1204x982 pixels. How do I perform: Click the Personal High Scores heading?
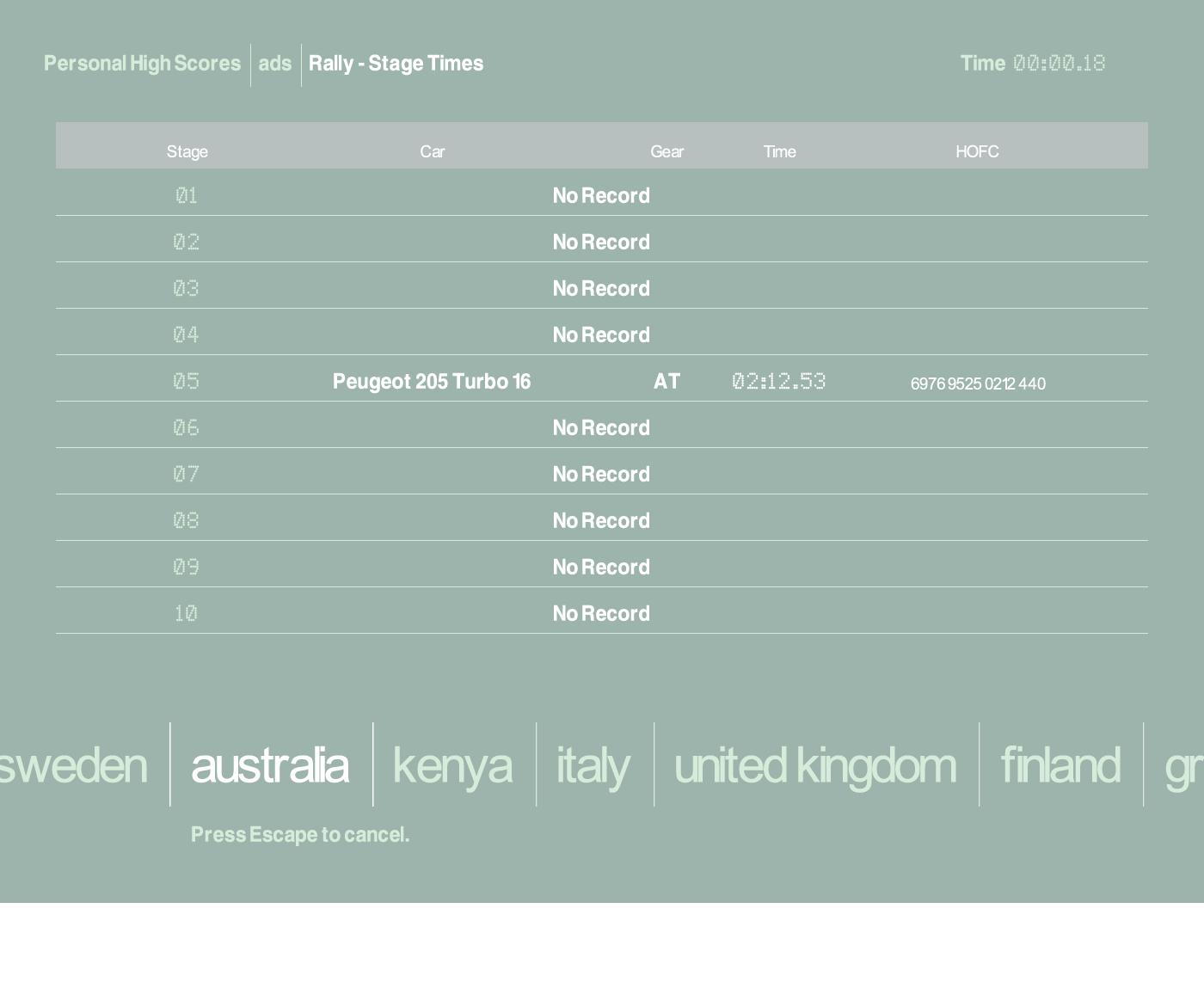pos(142,64)
